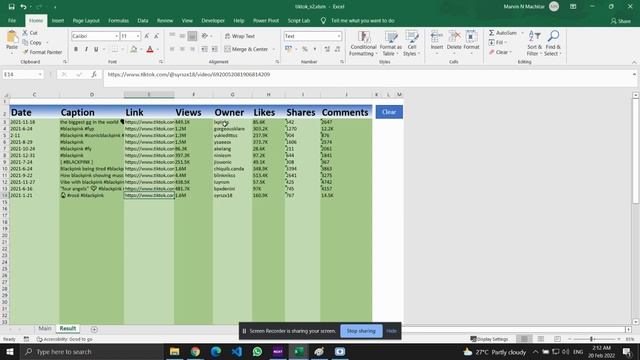This screenshot has height=360, width=640.
Task: Expand the Clear dropdown in Editing group
Action: pos(511,52)
